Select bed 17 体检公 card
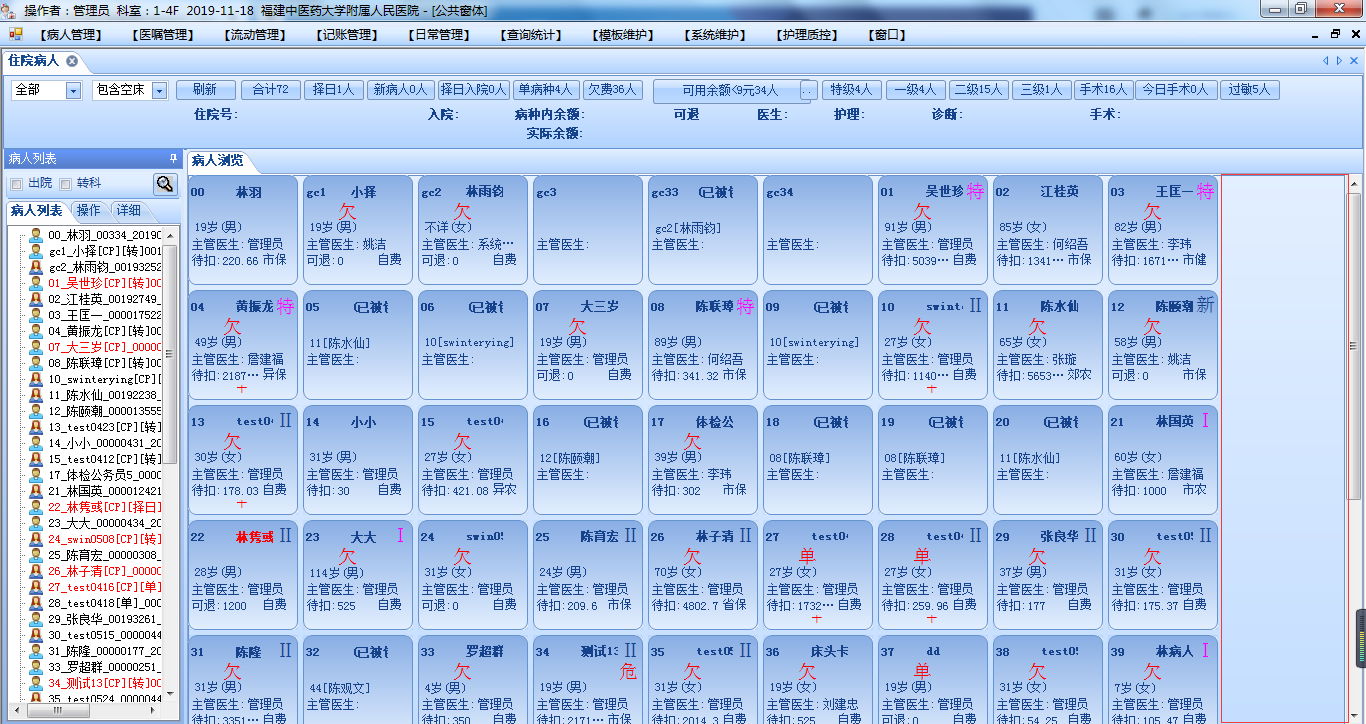1366x724 pixels. pyautogui.click(x=703, y=458)
